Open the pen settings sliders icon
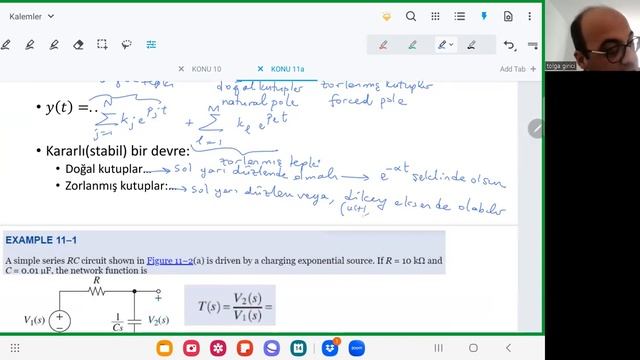The width and height of the screenshot is (640, 360). (151, 44)
